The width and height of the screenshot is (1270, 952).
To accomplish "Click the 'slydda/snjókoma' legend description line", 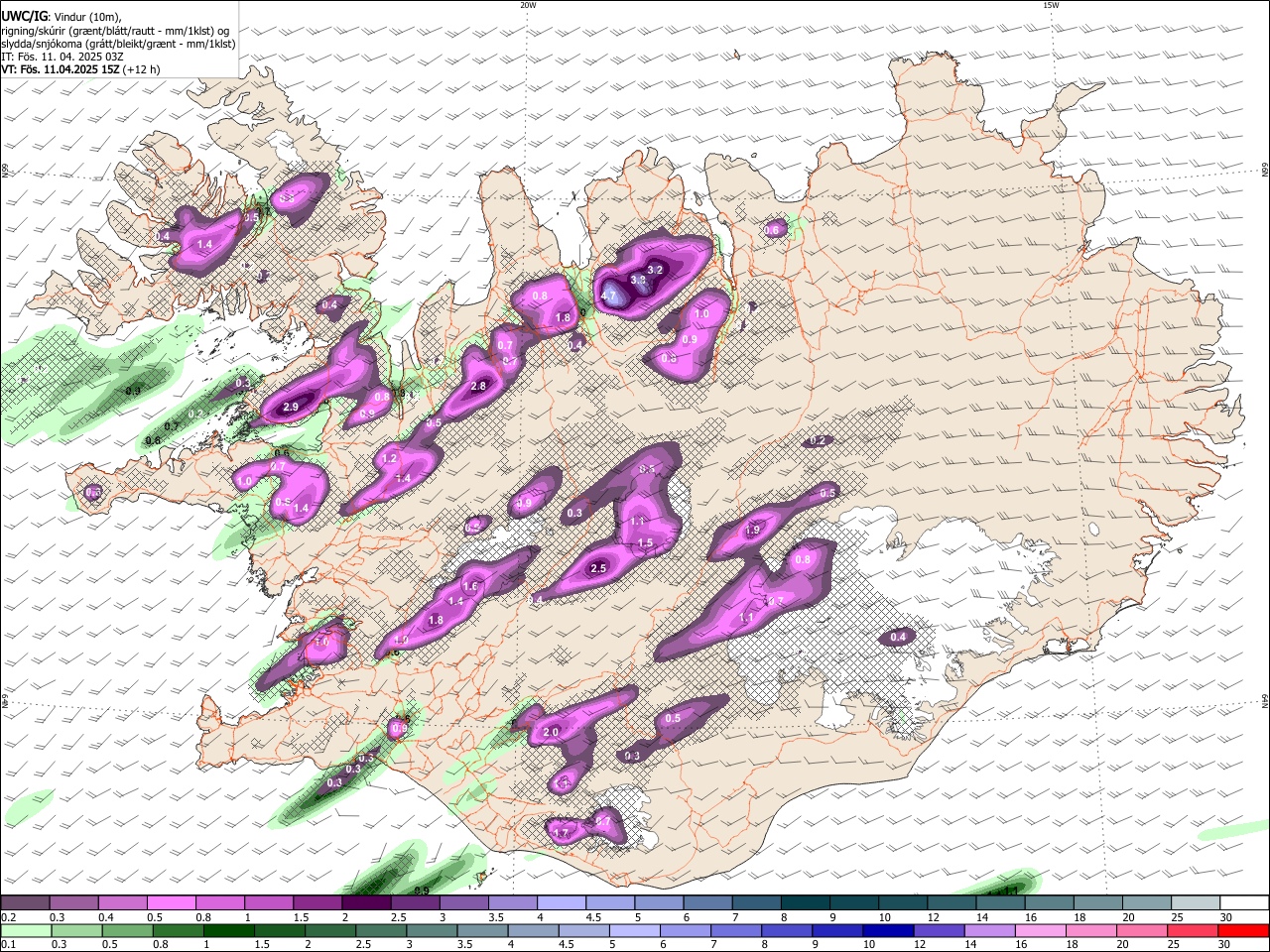I will (118, 44).
